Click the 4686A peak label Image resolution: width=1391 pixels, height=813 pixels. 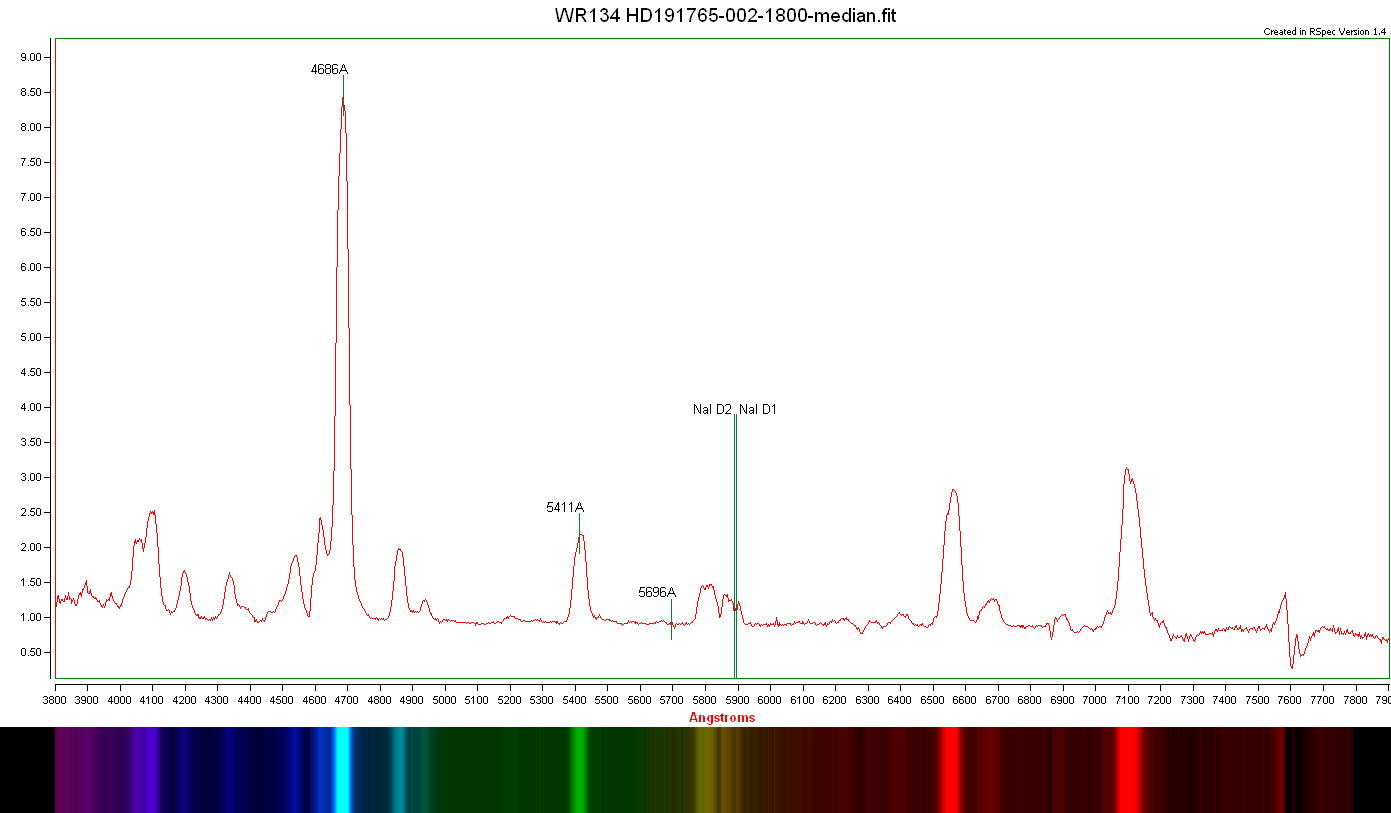click(x=329, y=70)
